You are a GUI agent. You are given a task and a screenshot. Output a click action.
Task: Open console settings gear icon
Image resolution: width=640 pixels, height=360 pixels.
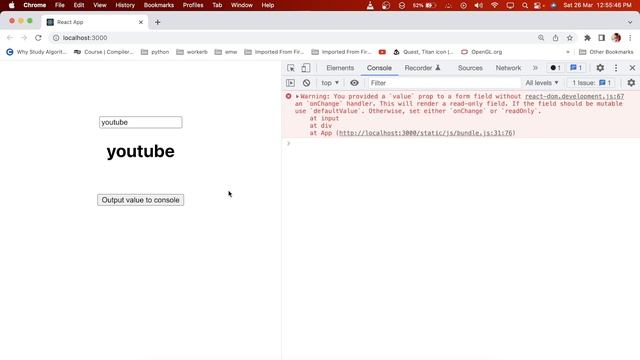(x=631, y=83)
